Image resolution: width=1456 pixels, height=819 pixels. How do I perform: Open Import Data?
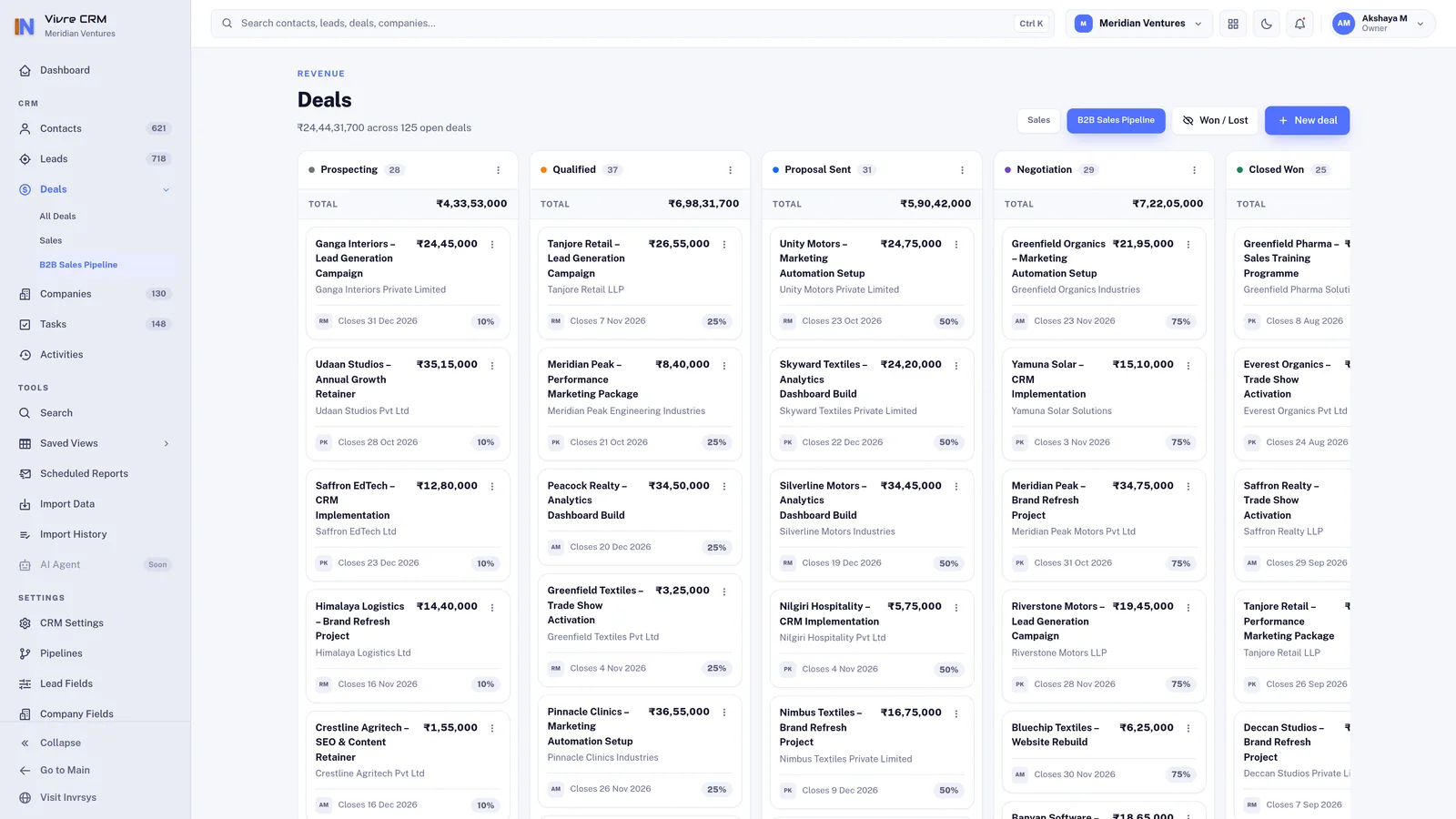pos(95,504)
